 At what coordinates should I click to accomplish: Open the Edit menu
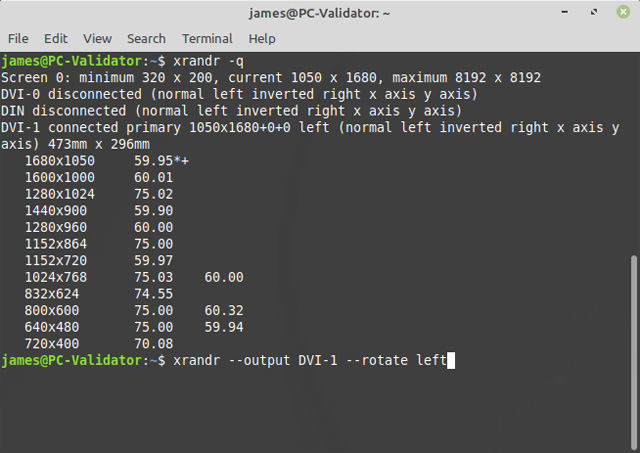click(x=56, y=38)
